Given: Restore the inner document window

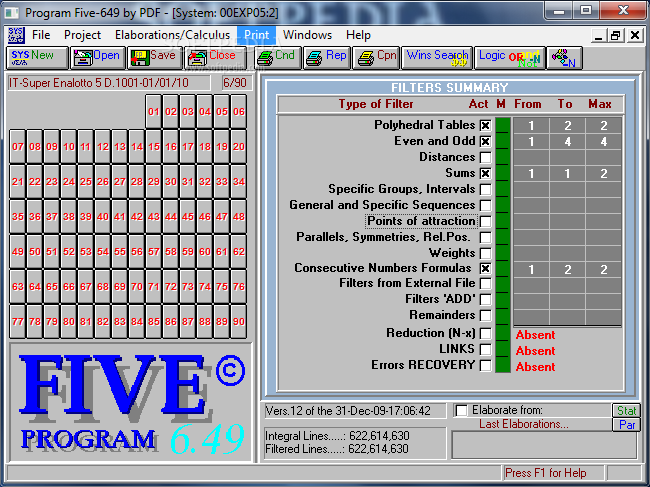Looking at the screenshot, I should (616, 36).
